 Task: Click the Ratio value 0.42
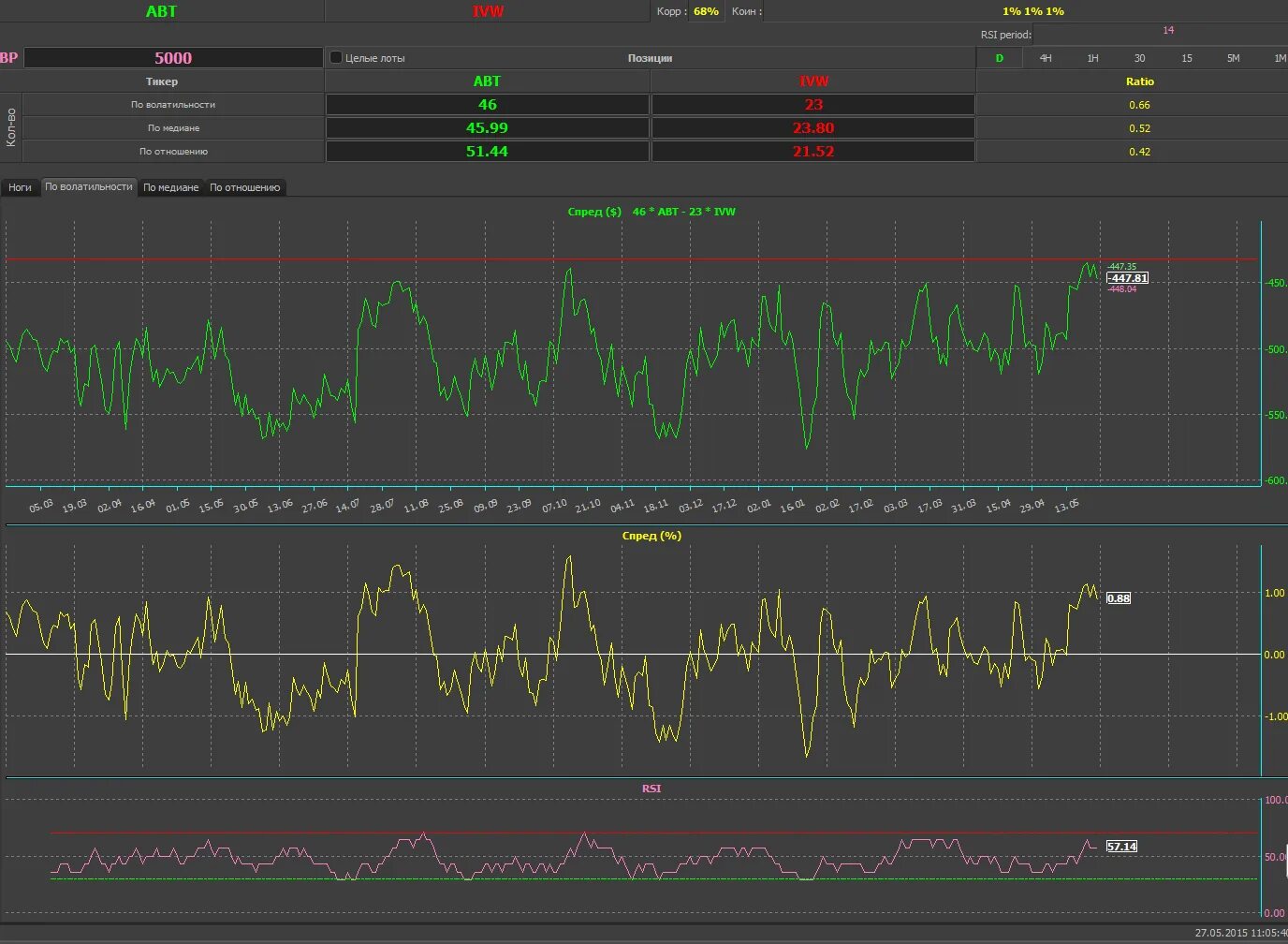1139,152
